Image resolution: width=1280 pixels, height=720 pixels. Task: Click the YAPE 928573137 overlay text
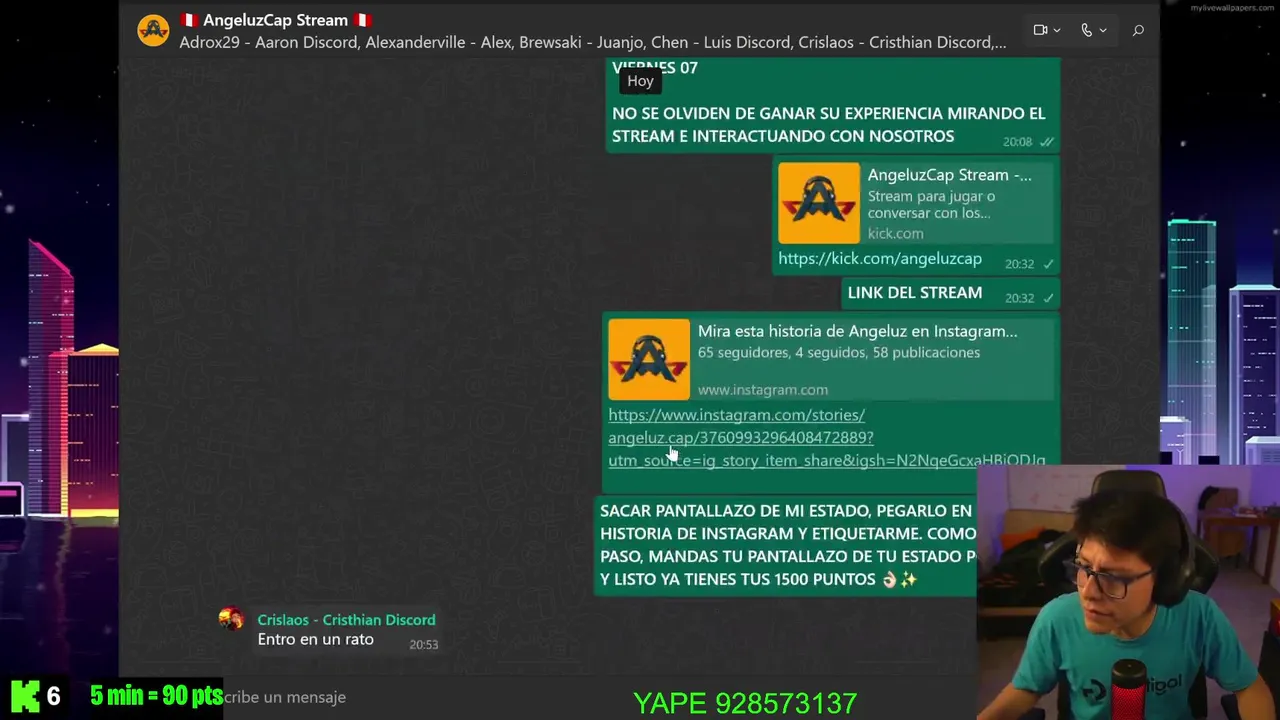click(745, 704)
